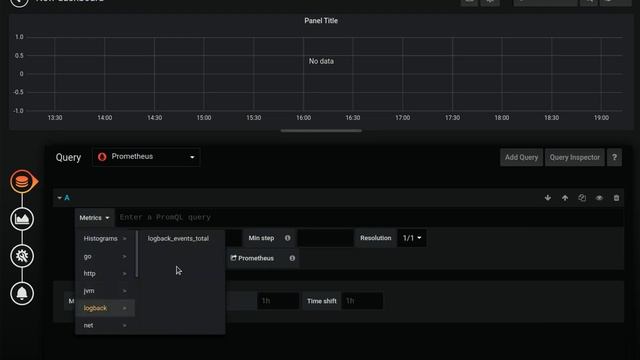Collapse query row A
Viewport: 640px width, 360px height.
click(60, 198)
